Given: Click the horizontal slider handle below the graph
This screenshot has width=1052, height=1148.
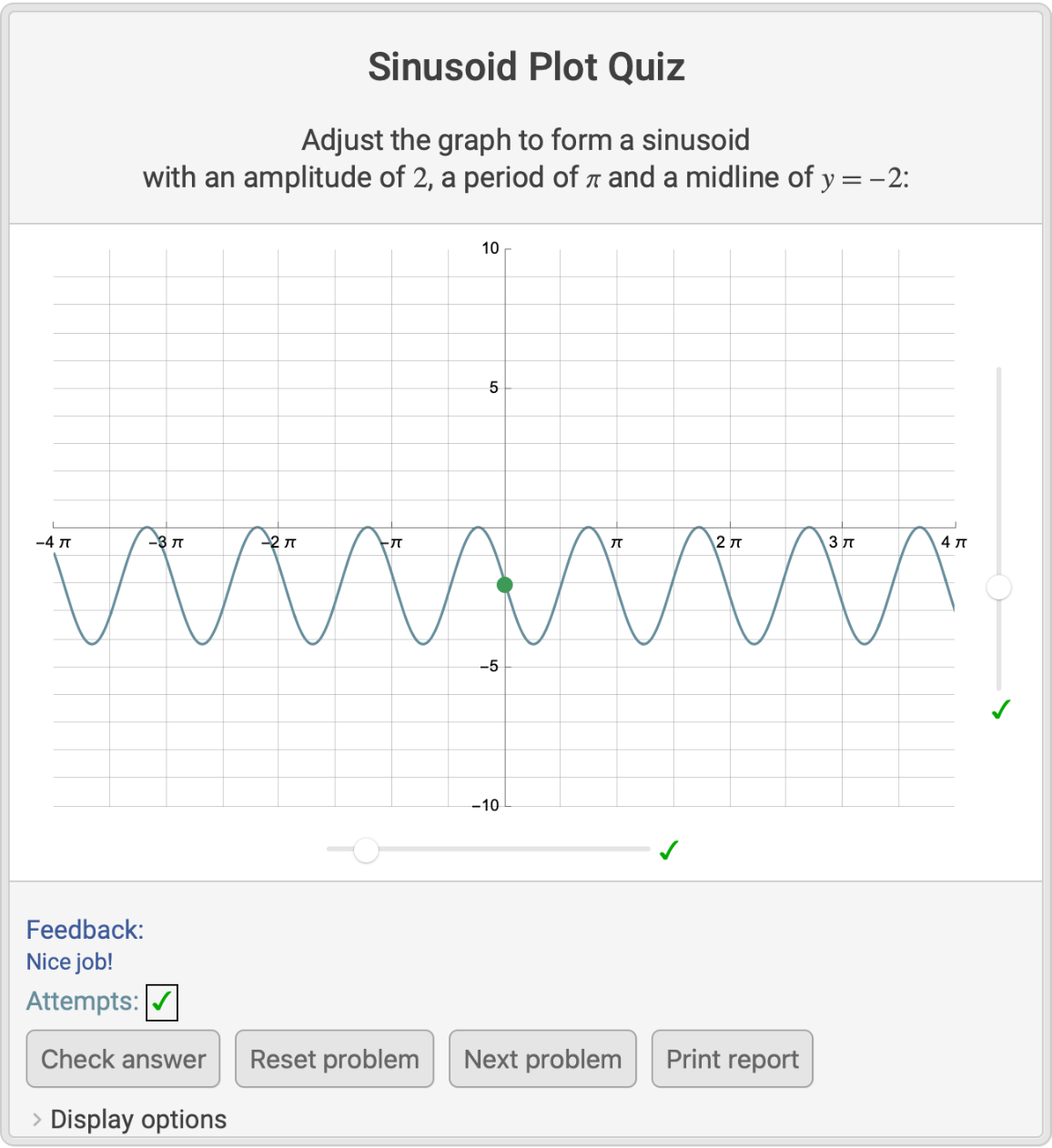Looking at the screenshot, I should pos(366,851).
